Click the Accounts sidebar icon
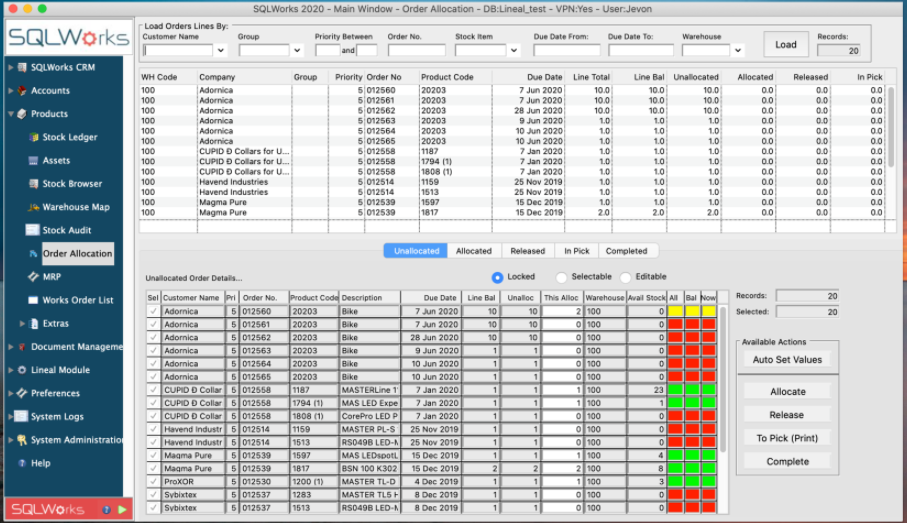Screen dimensions: 907x523 coord(22,90)
